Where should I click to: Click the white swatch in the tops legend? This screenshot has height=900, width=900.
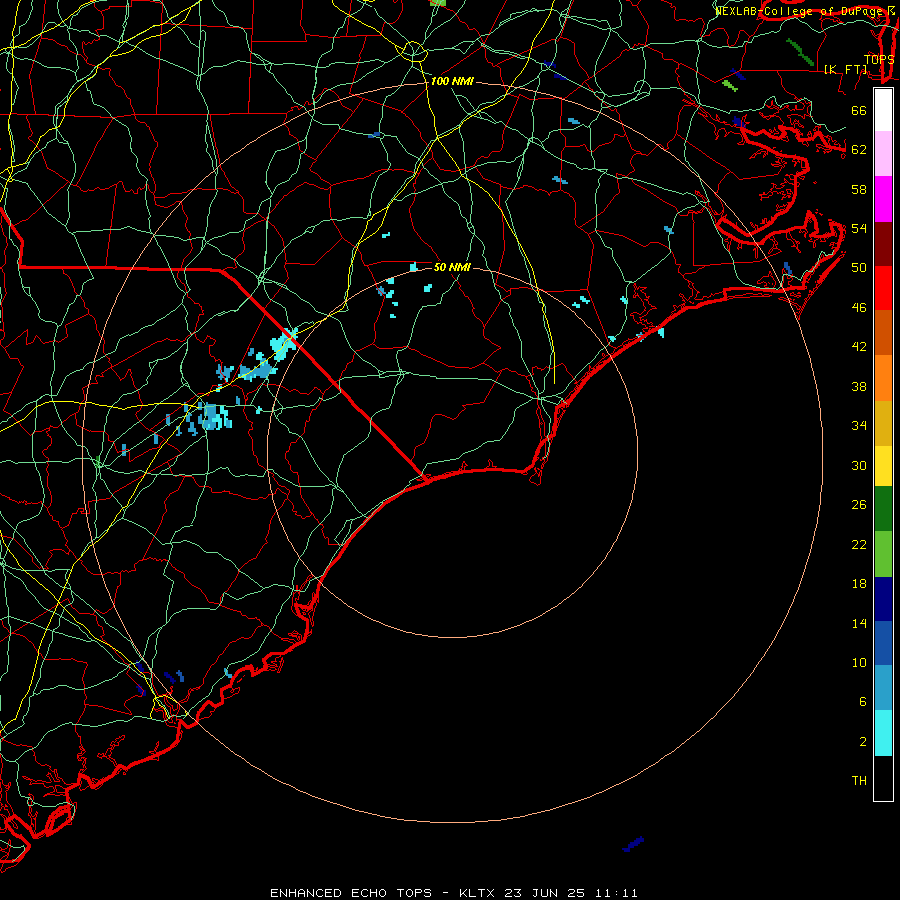tap(883, 110)
